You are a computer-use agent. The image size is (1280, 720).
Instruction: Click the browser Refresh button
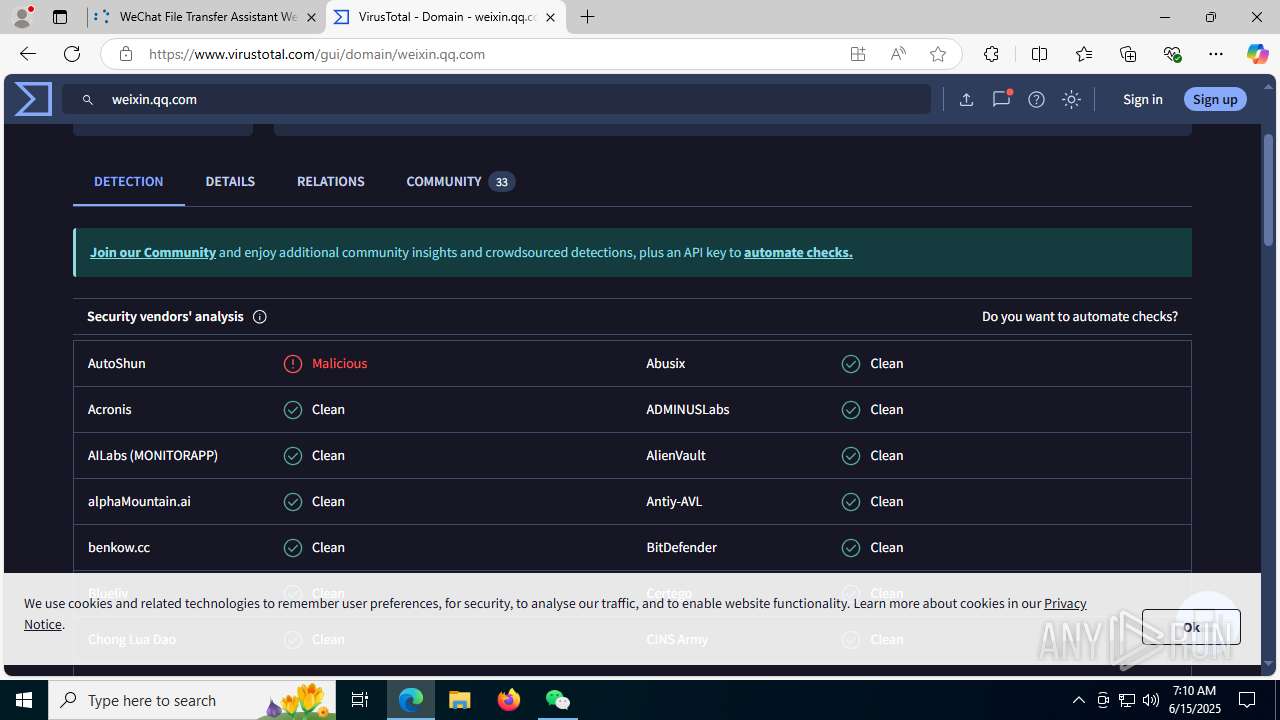click(x=72, y=54)
